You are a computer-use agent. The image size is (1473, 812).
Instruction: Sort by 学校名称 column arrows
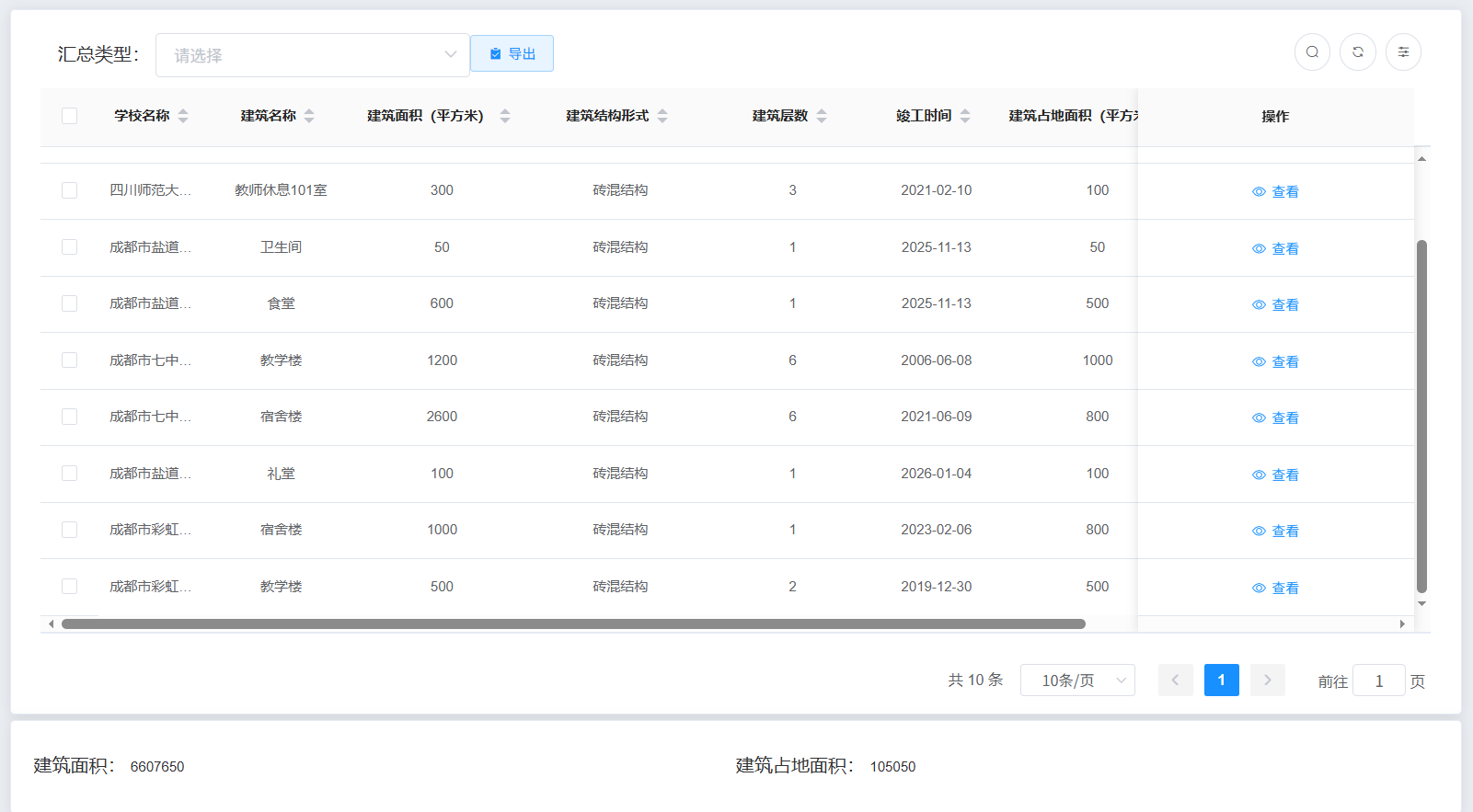point(183,116)
